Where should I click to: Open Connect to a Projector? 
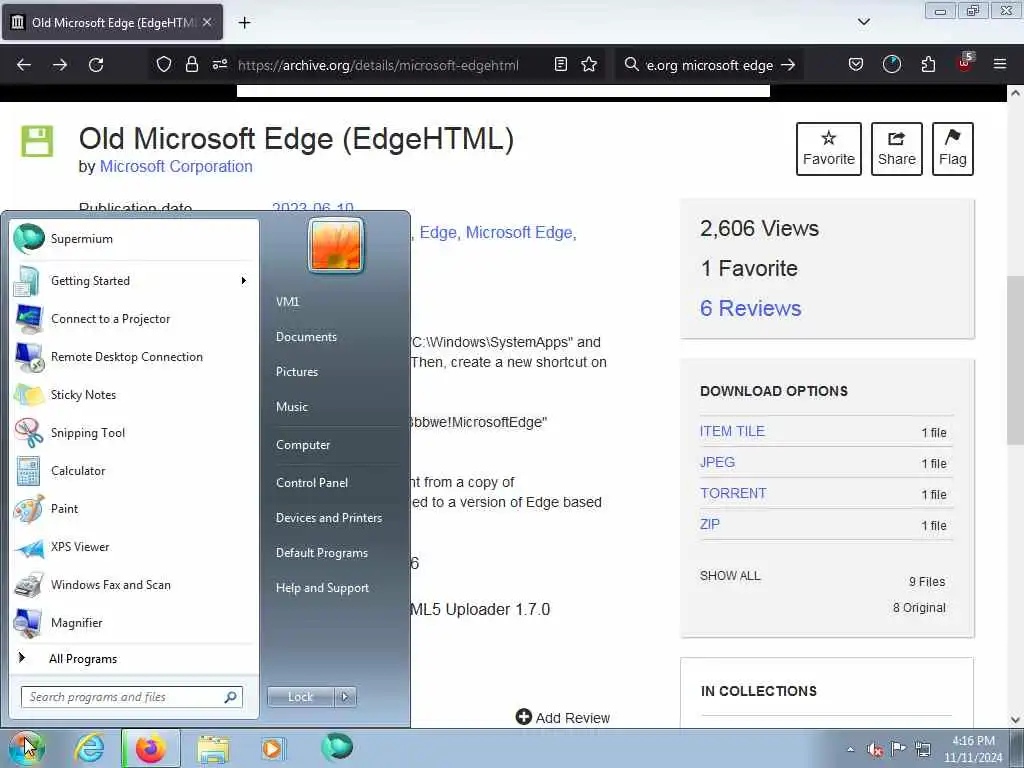click(x=134, y=319)
